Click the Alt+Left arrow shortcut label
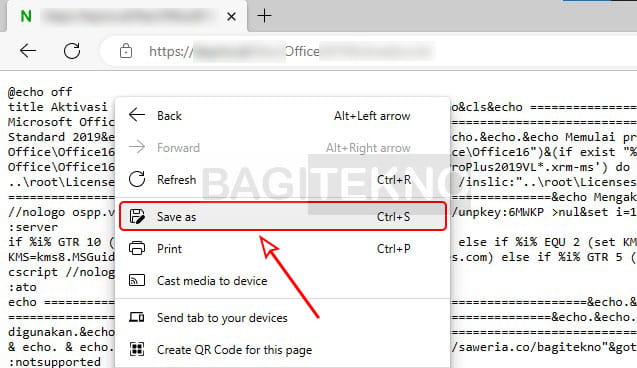 tap(372, 116)
